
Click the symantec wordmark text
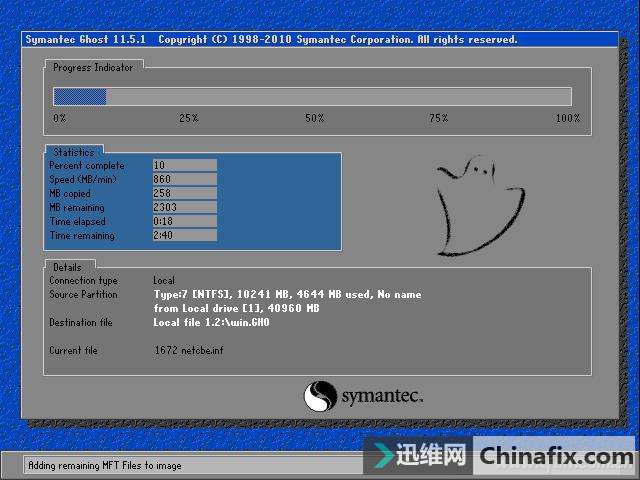(x=382, y=396)
